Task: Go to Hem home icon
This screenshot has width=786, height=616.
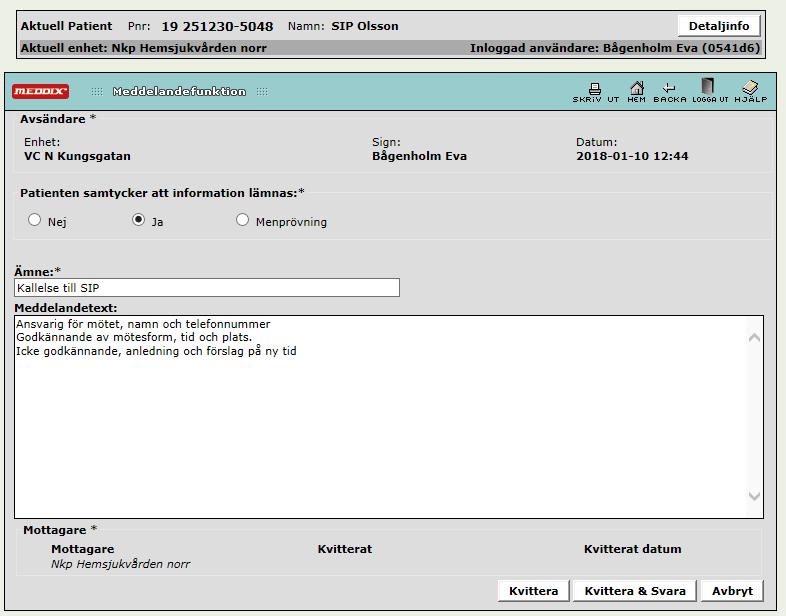Action: tap(637, 92)
